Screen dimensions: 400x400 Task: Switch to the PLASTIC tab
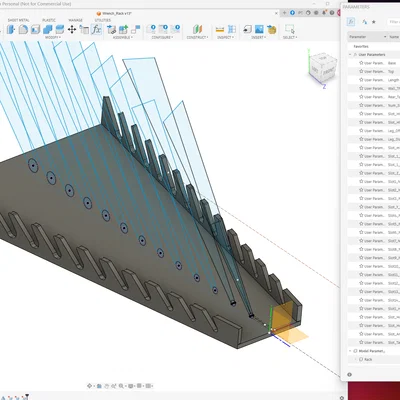(x=49, y=20)
